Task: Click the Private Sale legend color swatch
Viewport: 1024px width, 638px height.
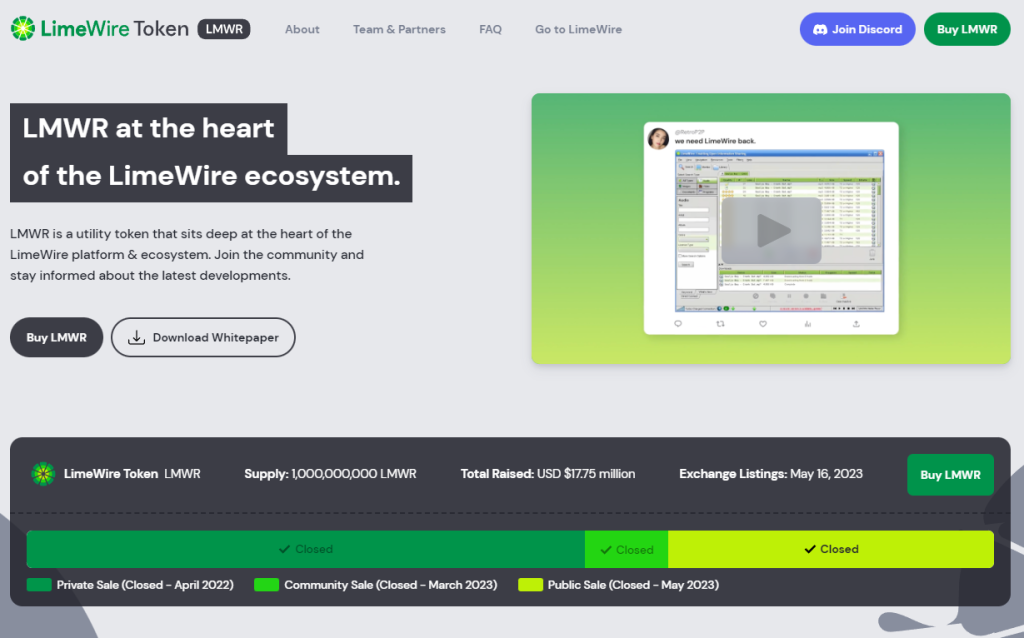Action: [x=39, y=584]
